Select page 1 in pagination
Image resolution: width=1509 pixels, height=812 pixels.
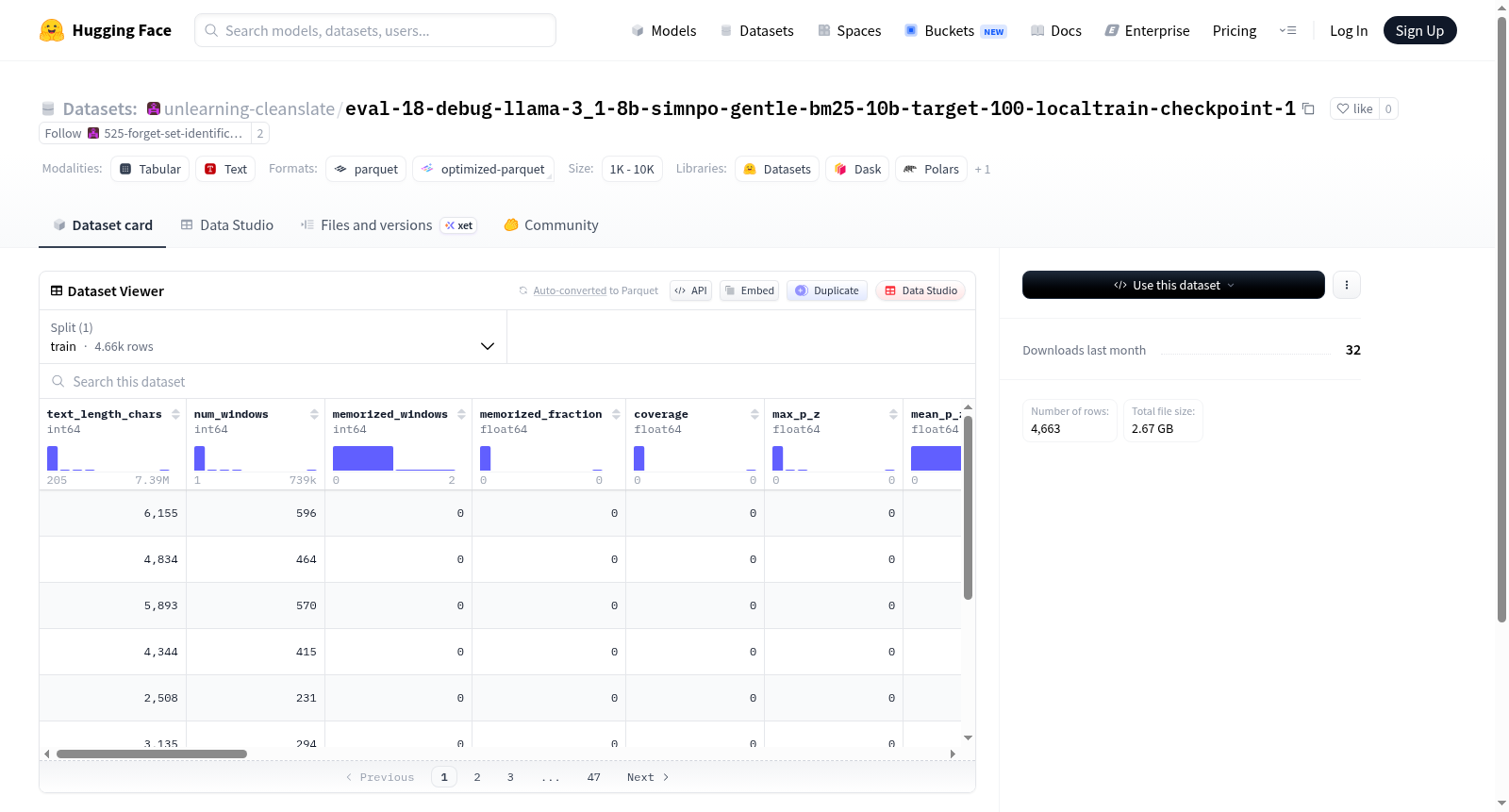[444, 777]
